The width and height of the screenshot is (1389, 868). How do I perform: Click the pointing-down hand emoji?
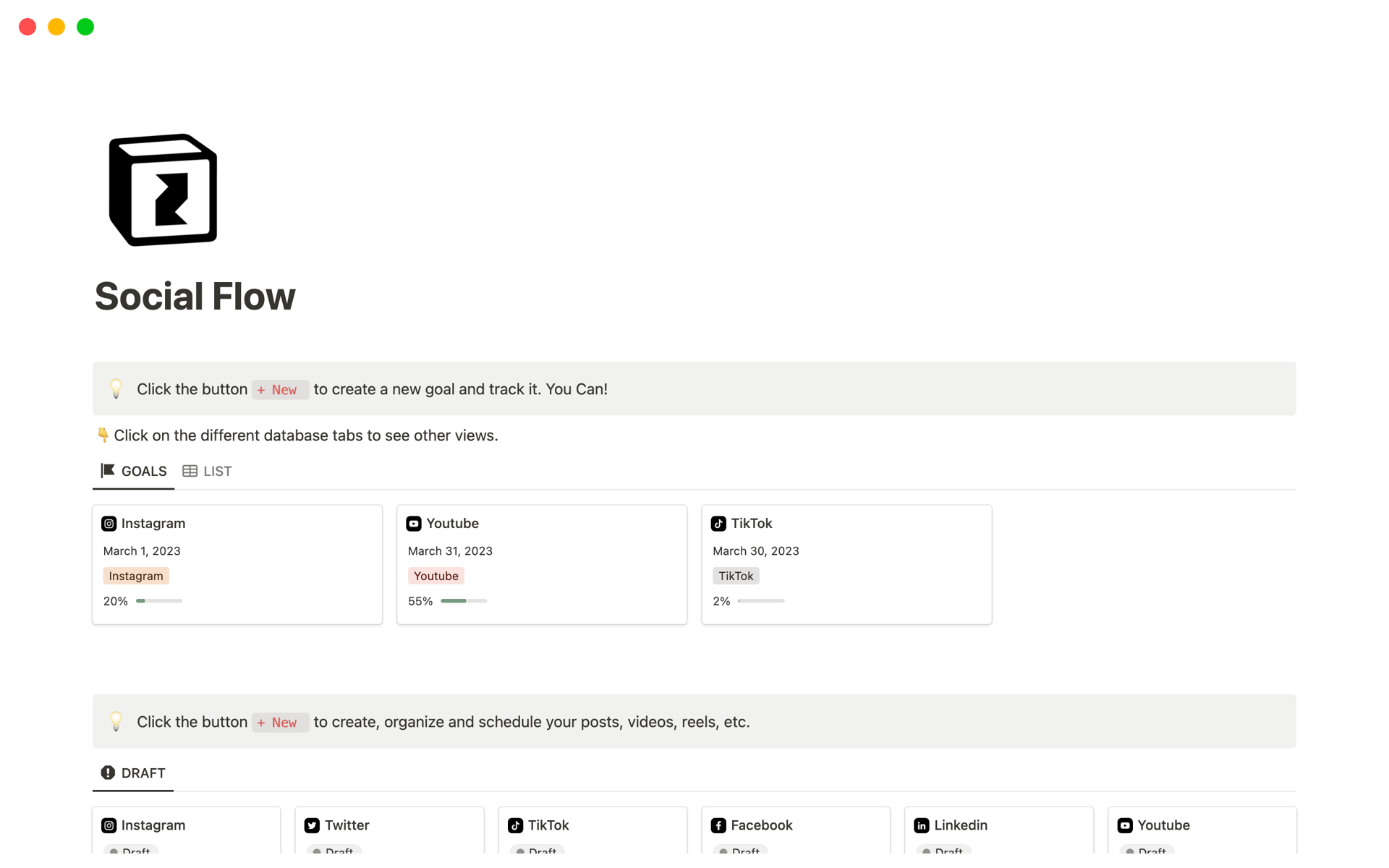[x=103, y=435]
